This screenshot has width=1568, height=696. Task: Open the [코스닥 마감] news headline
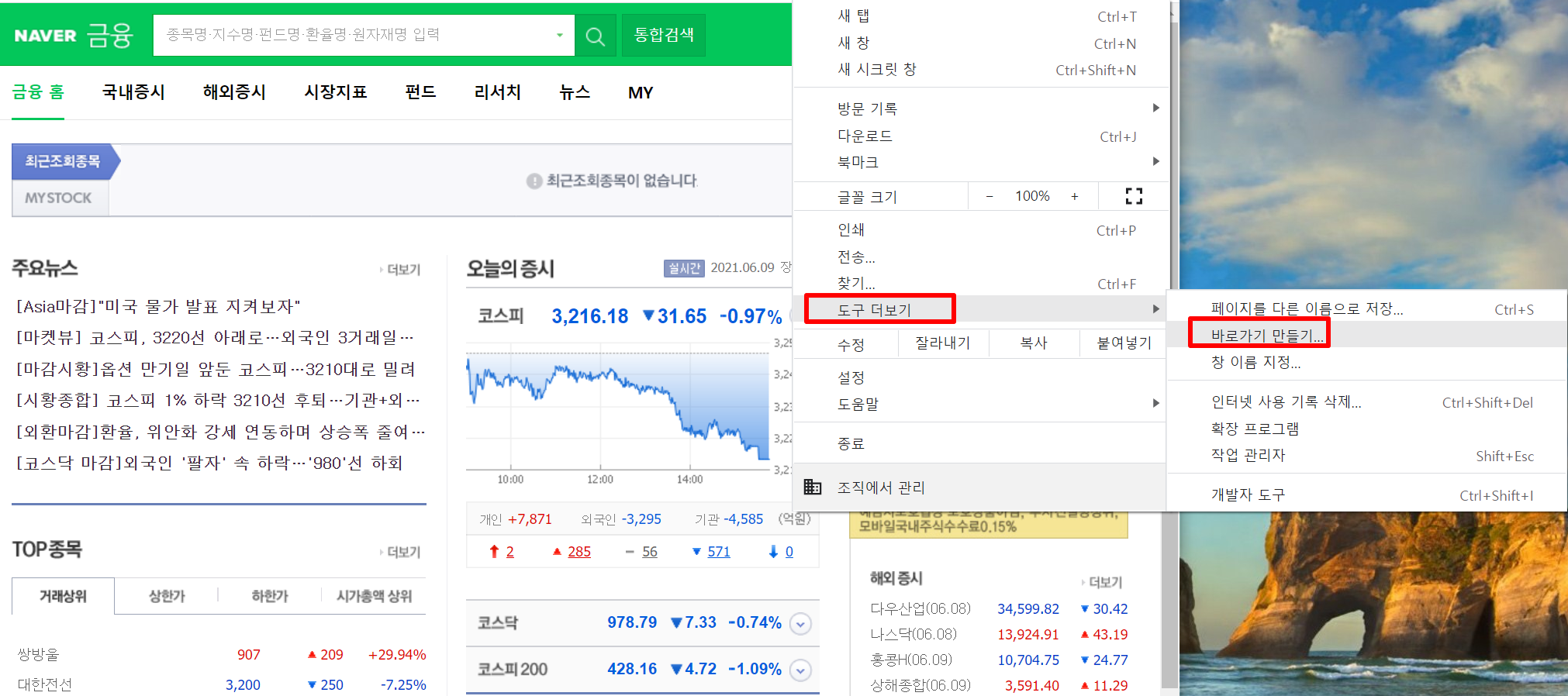(x=209, y=463)
